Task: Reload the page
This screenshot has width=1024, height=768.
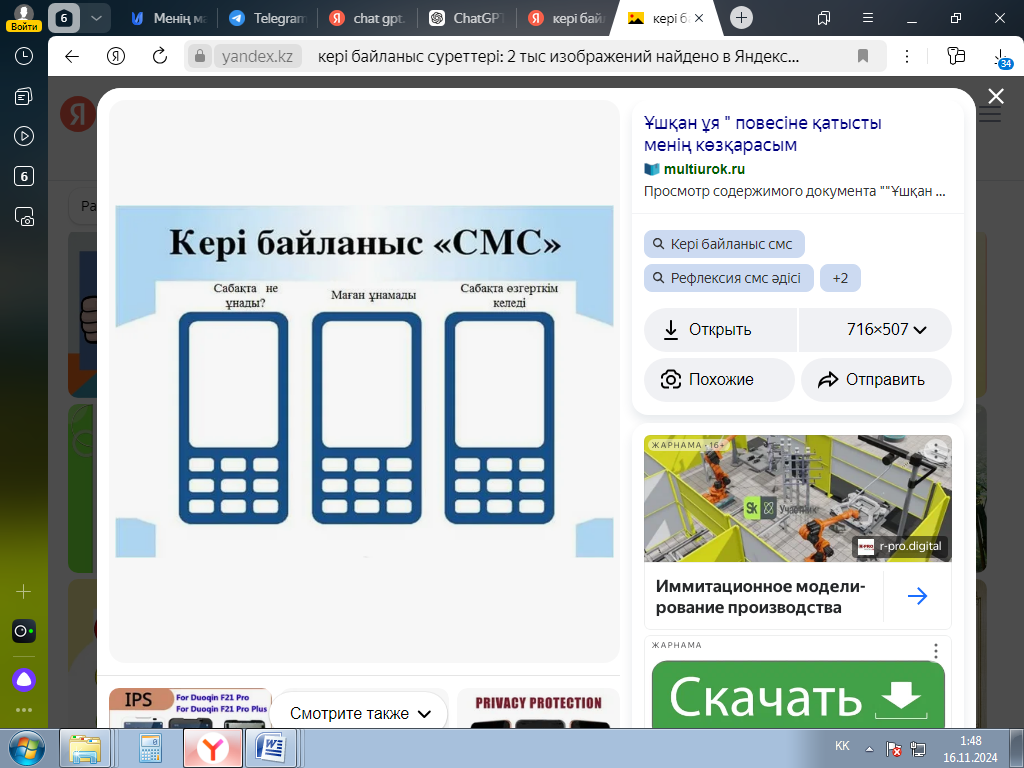Action: pos(159,57)
